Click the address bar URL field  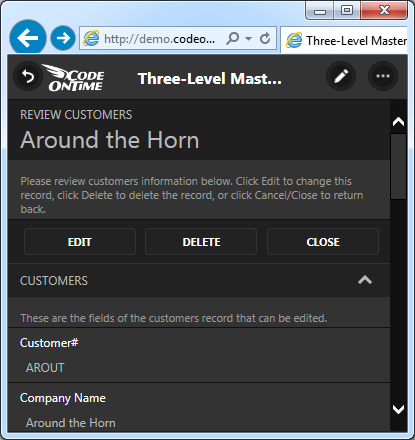coord(159,39)
